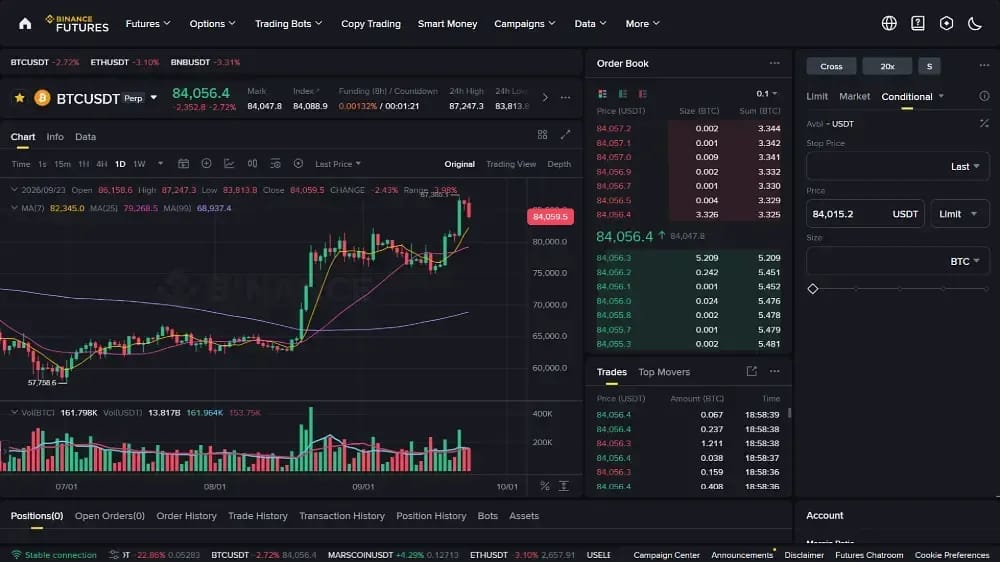Expand more time intervals dropdown

click(160, 164)
